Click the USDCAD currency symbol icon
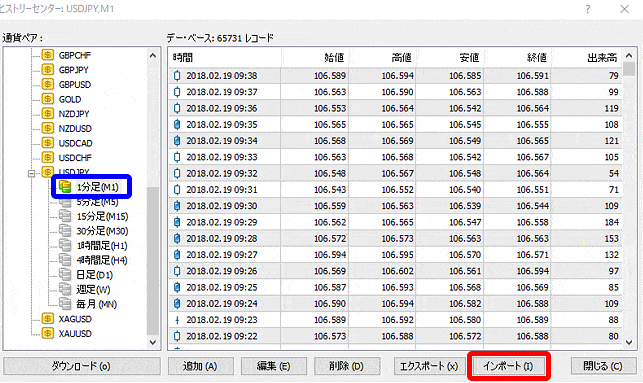 pos(48,143)
